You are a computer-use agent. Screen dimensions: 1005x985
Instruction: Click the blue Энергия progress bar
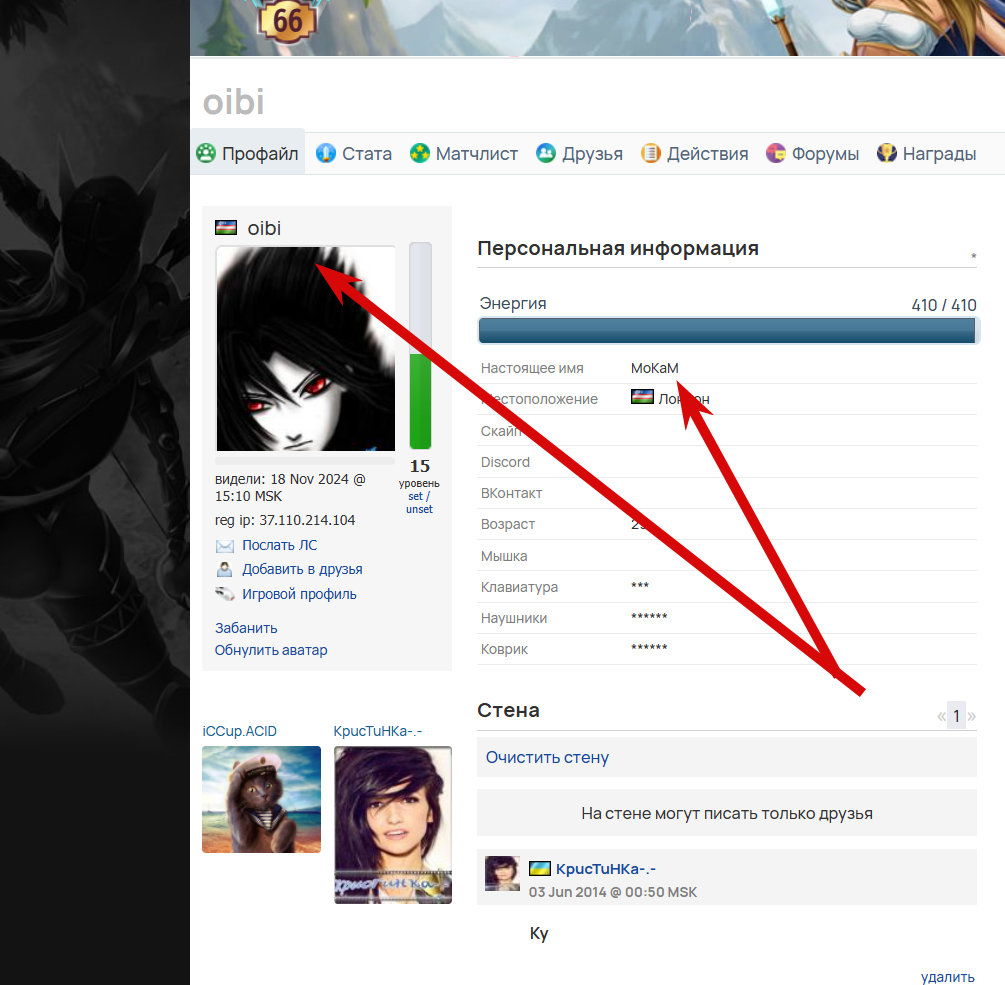click(727, 331)
